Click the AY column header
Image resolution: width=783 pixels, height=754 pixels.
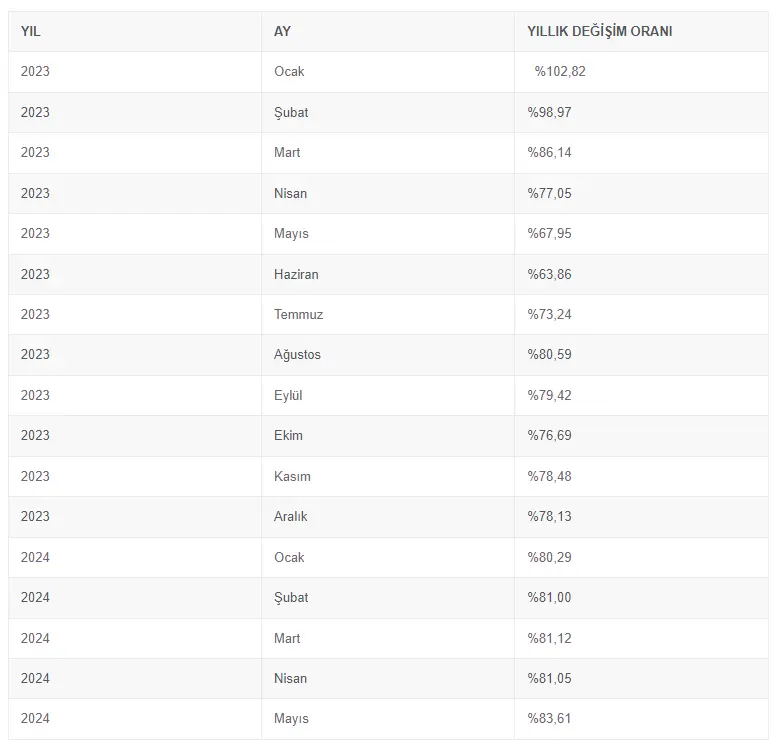[x=388, y=31]
